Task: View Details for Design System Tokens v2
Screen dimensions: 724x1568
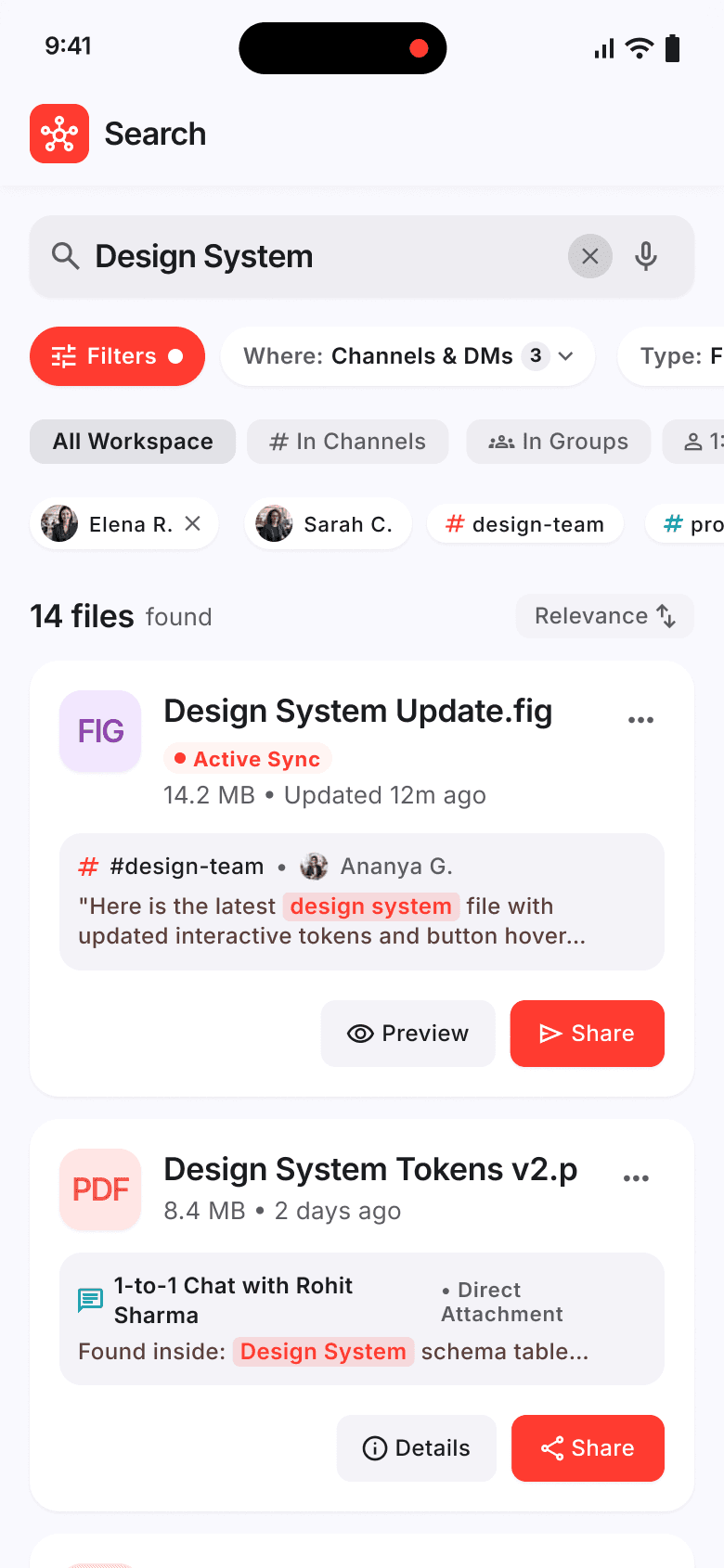Action: tap(417, 1448)
